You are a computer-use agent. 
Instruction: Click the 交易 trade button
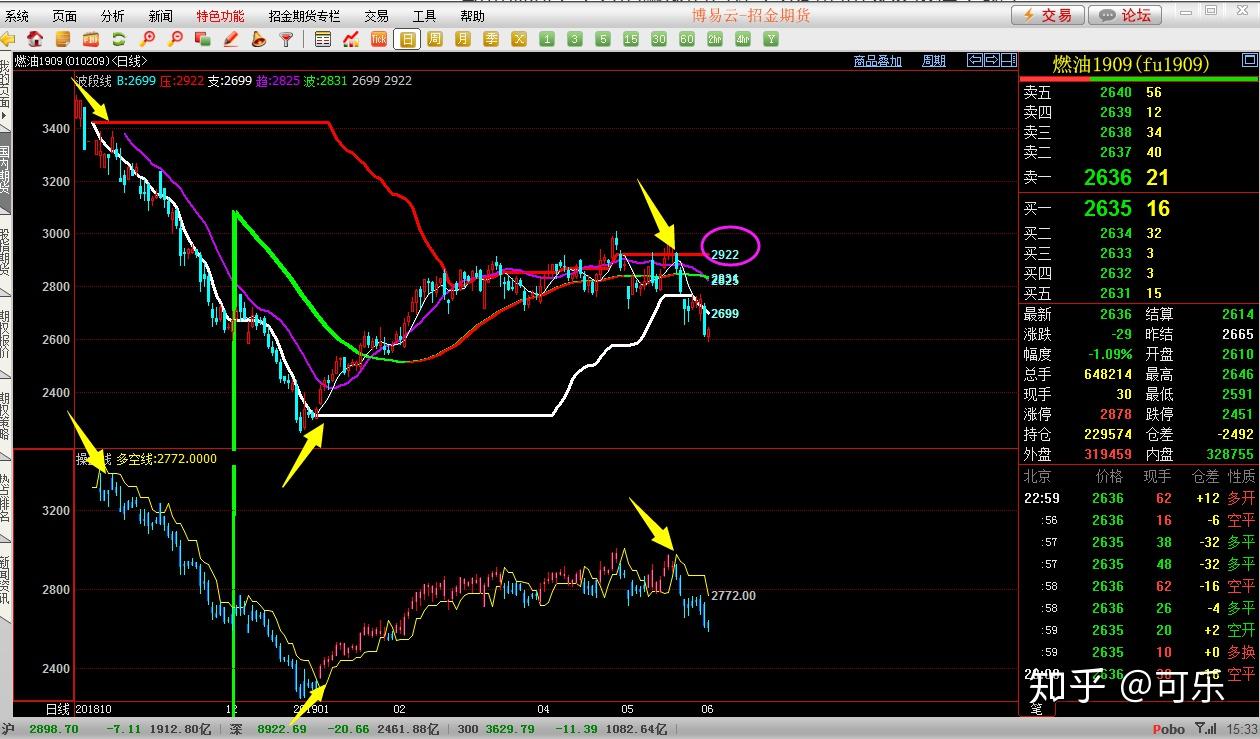coord(1046,15)
